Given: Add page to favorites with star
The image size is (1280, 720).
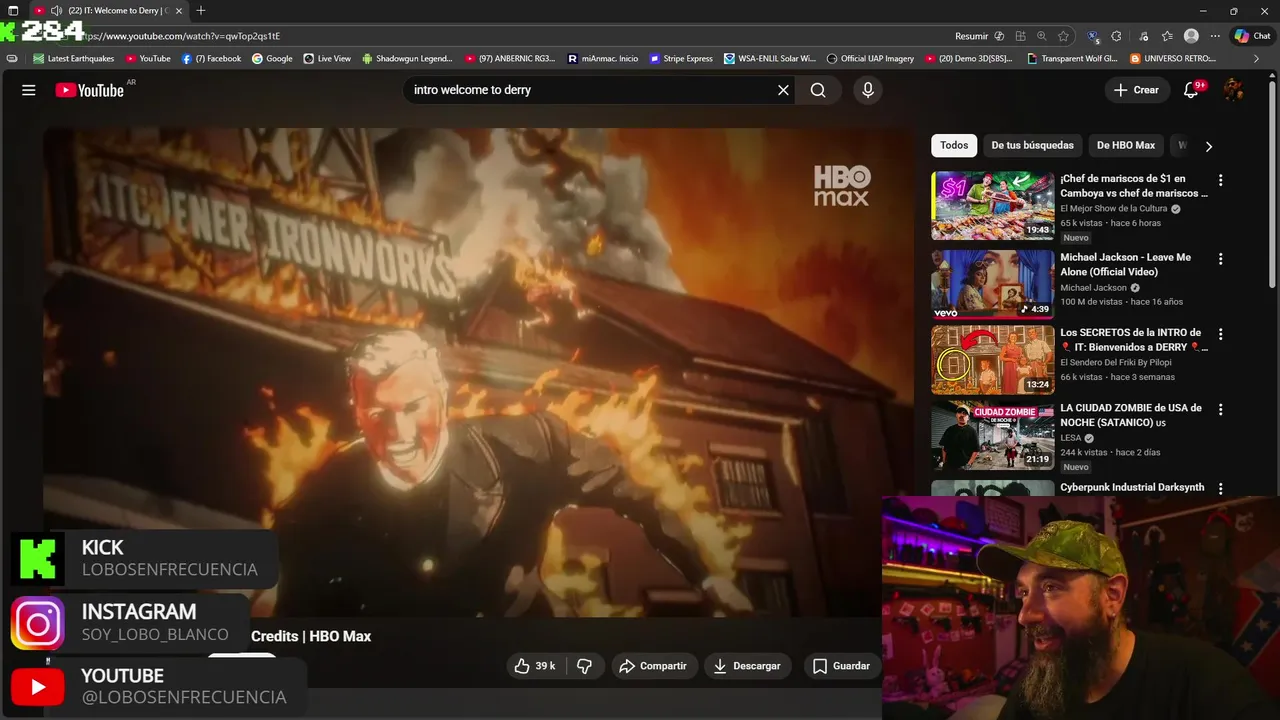Looking at the screenshot, I should (x=1063, y=36).
